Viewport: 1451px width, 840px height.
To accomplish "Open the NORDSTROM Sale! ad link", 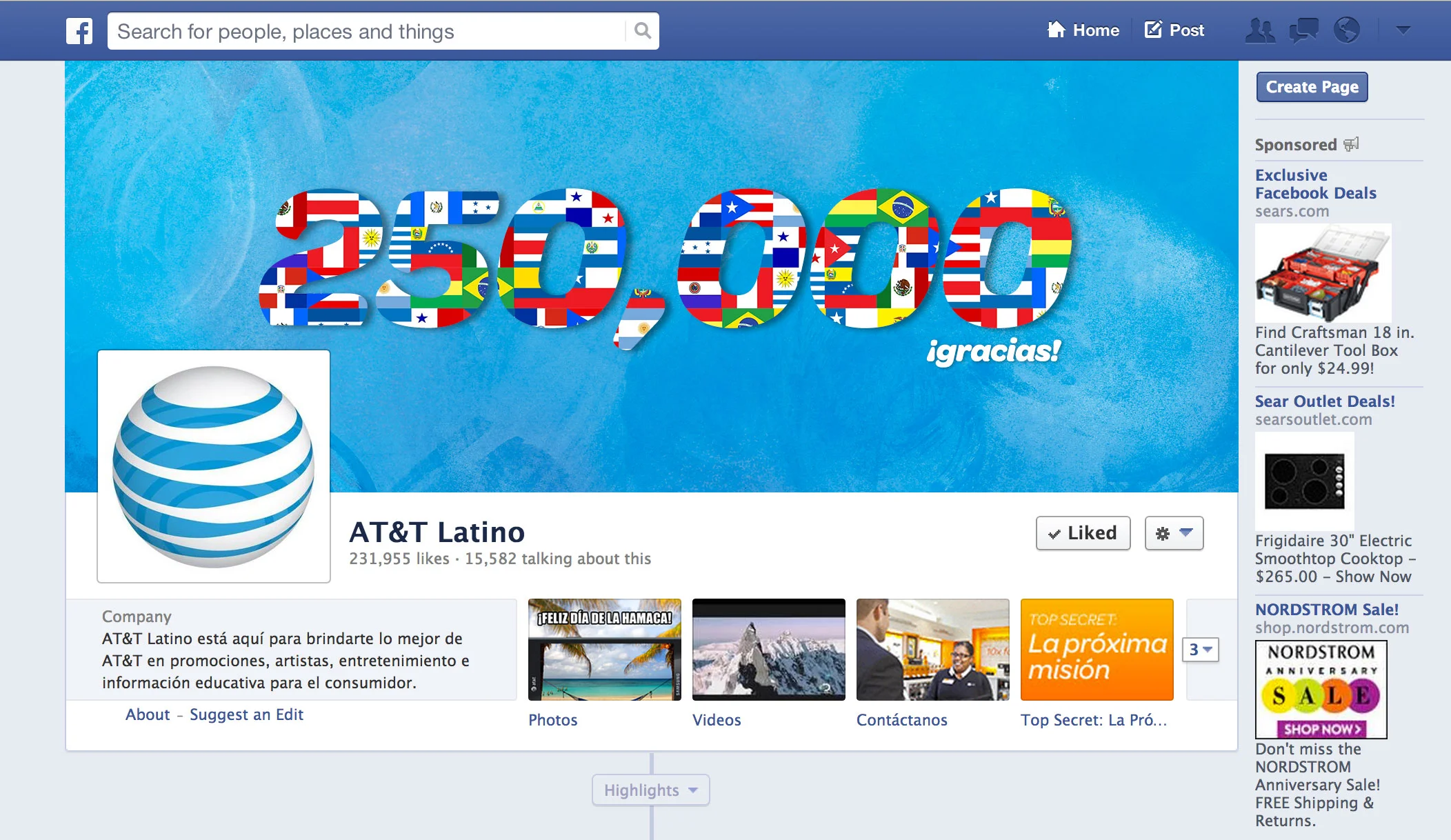I will tap(1327, 610).
